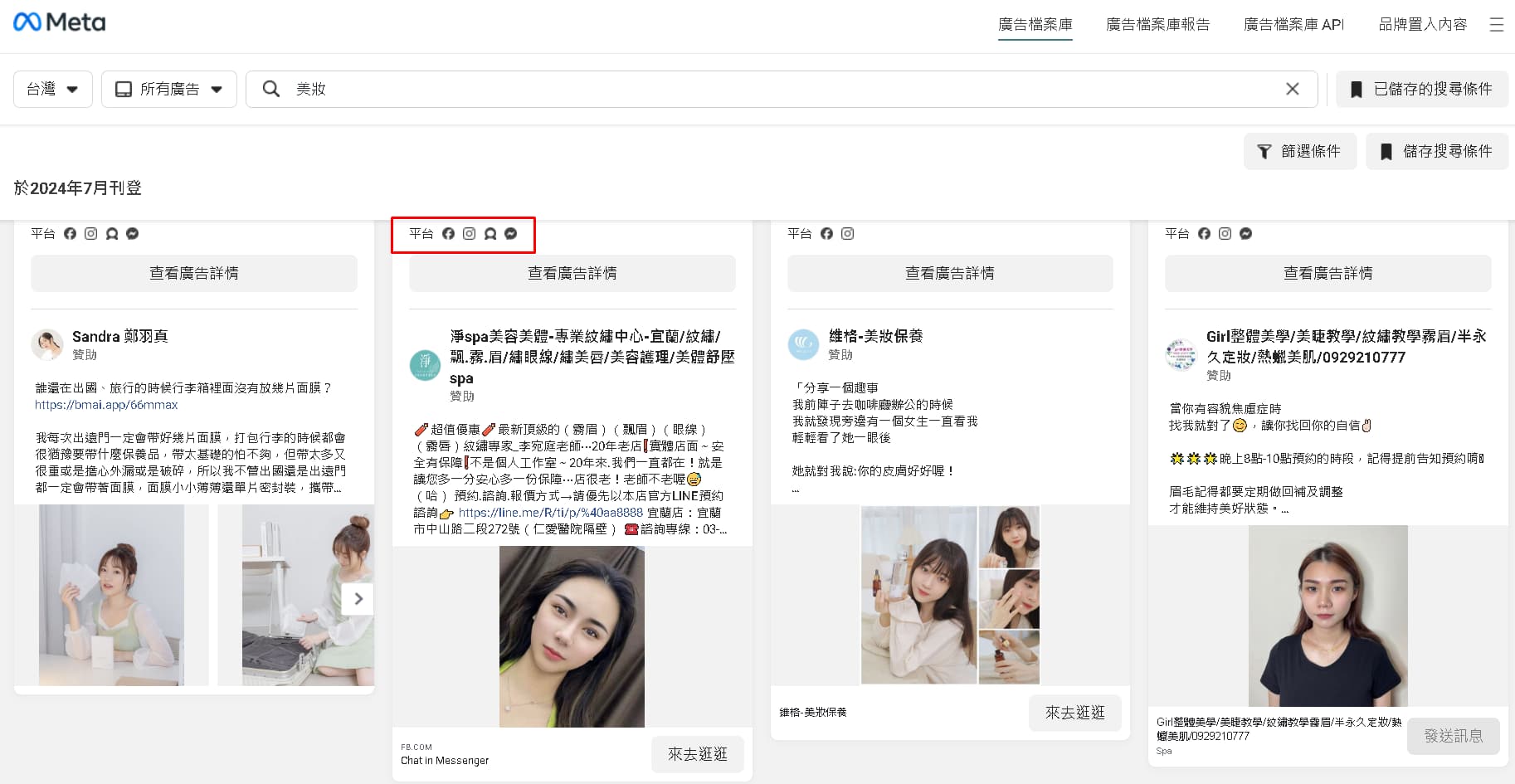This screenshot has width=1515, height=784.
Task: View ad details for Sandra 鄭羽真 ad
Action: (x=194, y=273)
